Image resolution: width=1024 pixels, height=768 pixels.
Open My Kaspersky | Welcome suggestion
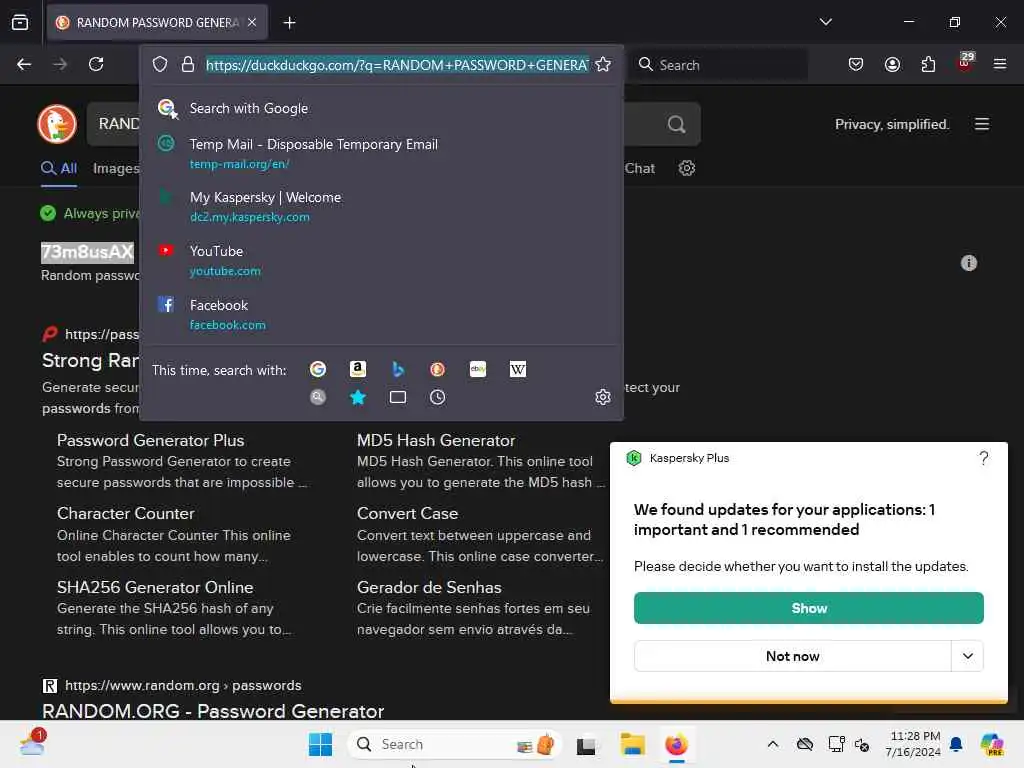tap(381, 206)
